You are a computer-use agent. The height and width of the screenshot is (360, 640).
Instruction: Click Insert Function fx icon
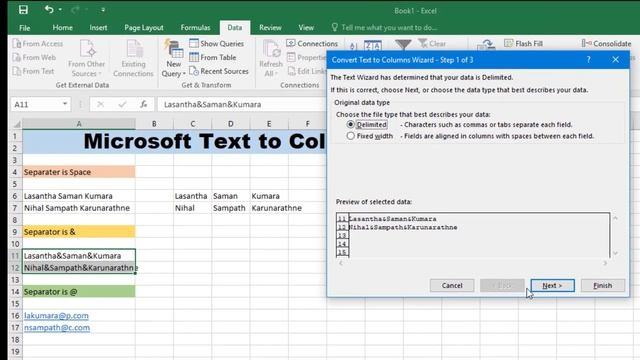[143, 104]
